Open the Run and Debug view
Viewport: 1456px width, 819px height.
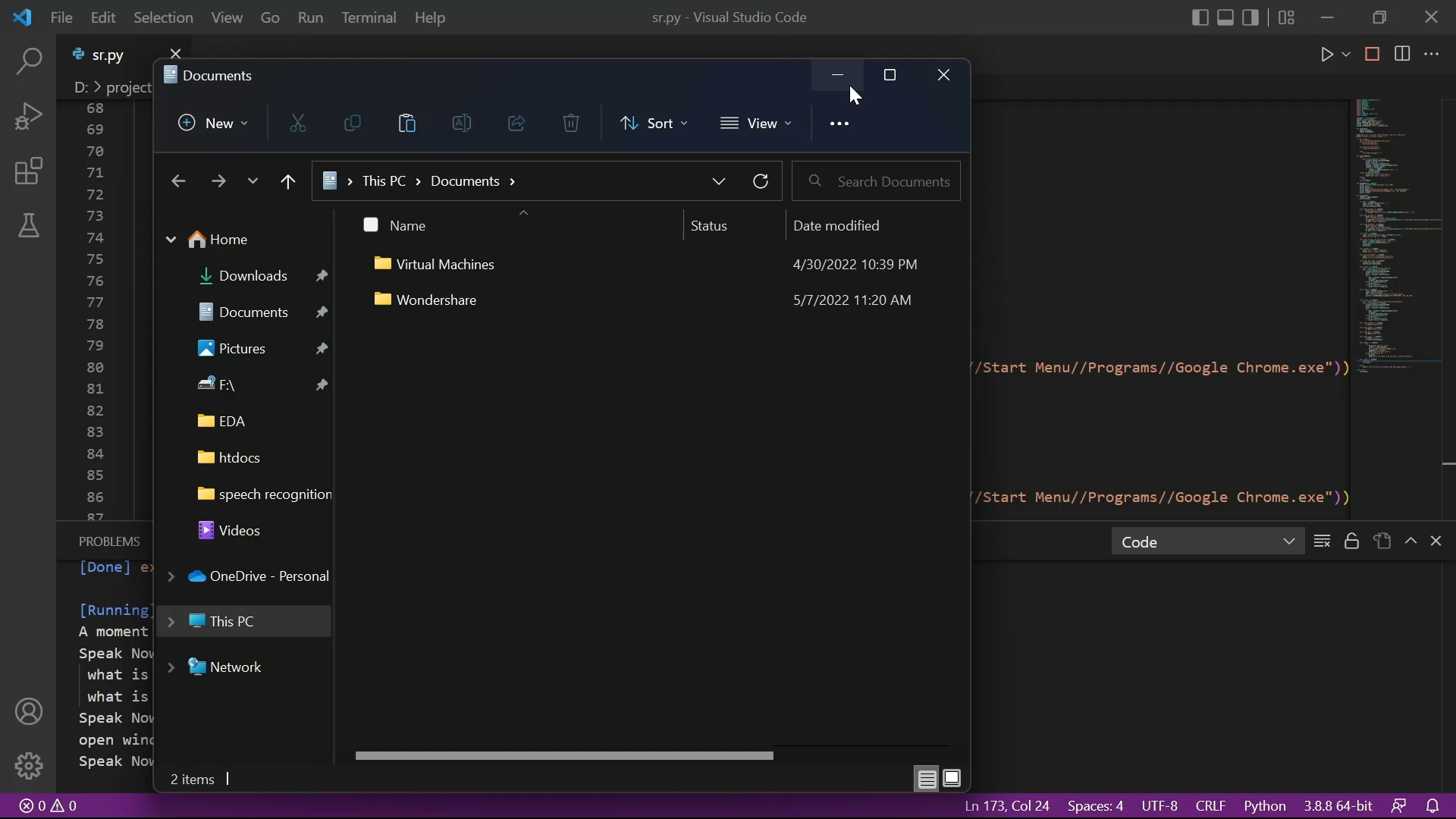(x=28, y=115)
